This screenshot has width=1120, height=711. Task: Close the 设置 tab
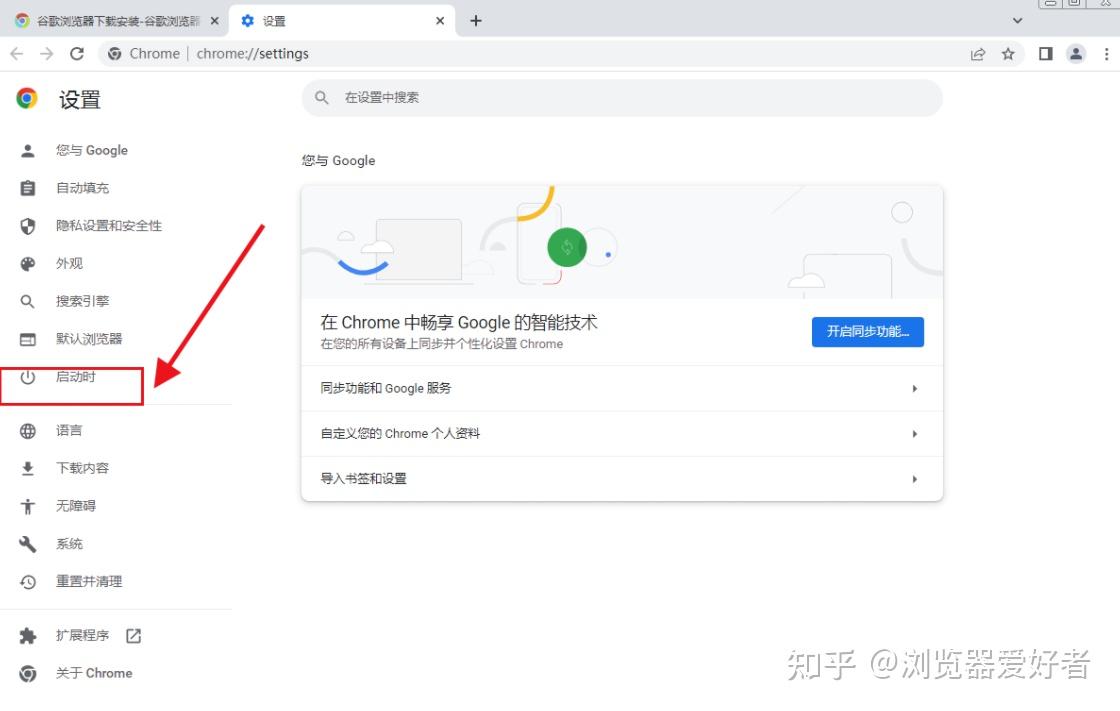tap(440, 21)
